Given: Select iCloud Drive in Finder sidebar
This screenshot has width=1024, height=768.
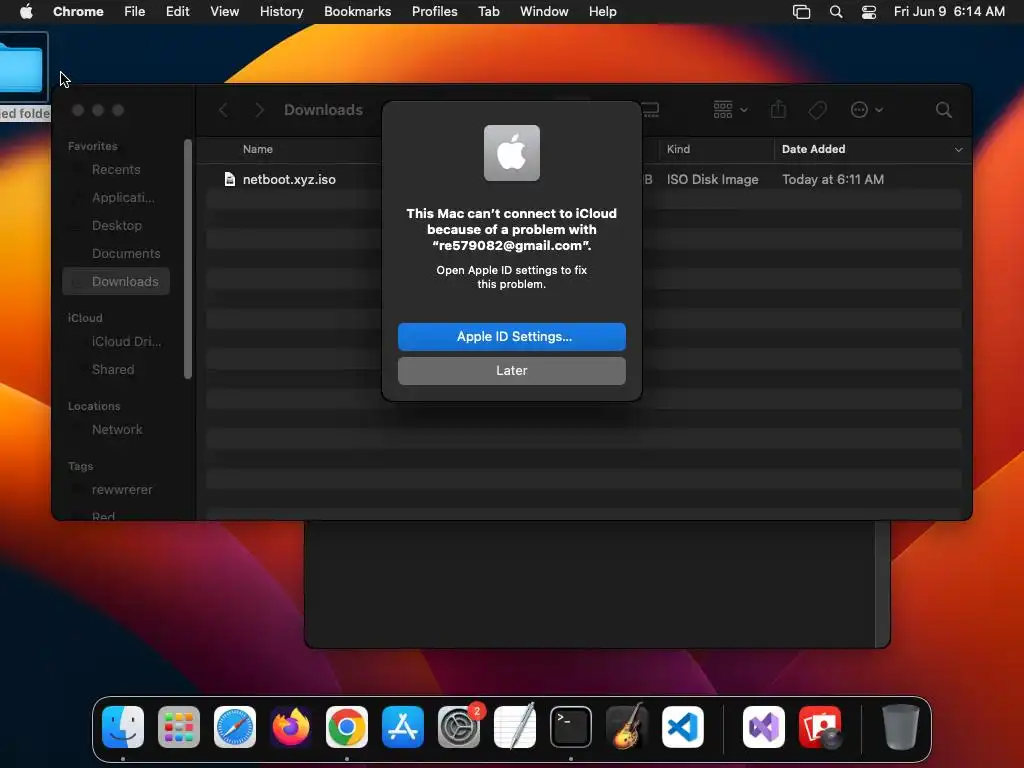Looking at the screenshot, I should [x=116, y=342].
